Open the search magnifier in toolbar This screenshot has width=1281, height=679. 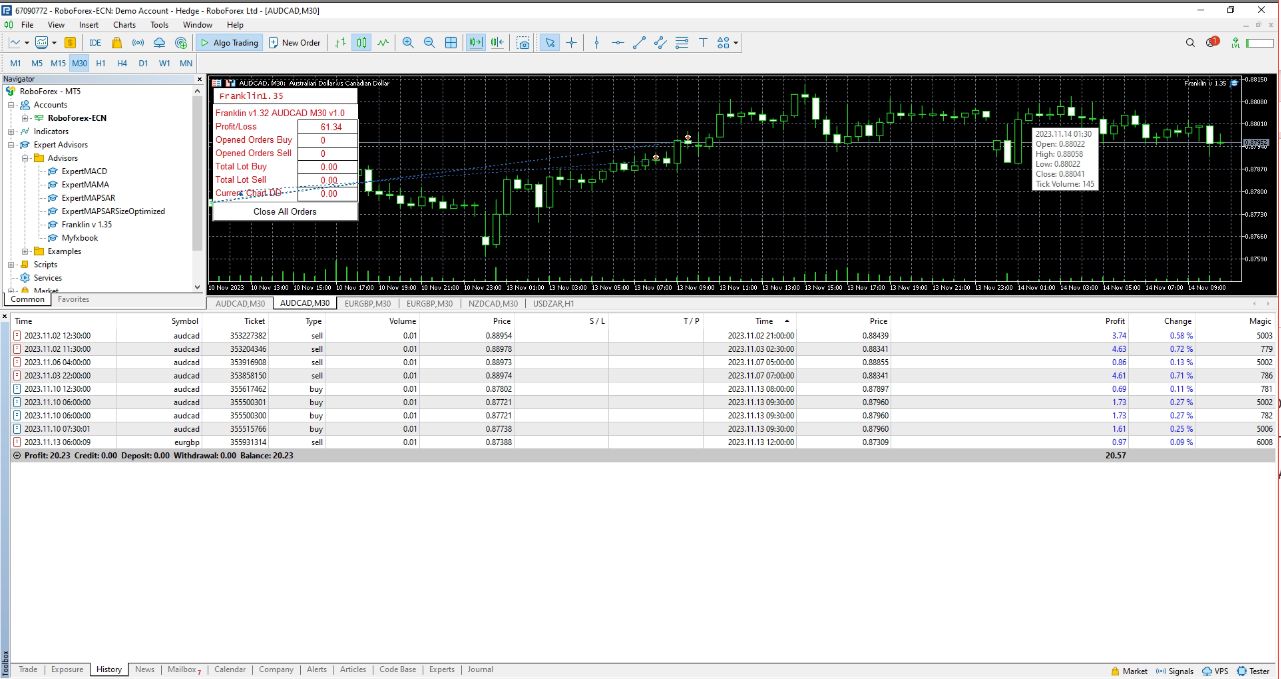[x=1190, y=43]
